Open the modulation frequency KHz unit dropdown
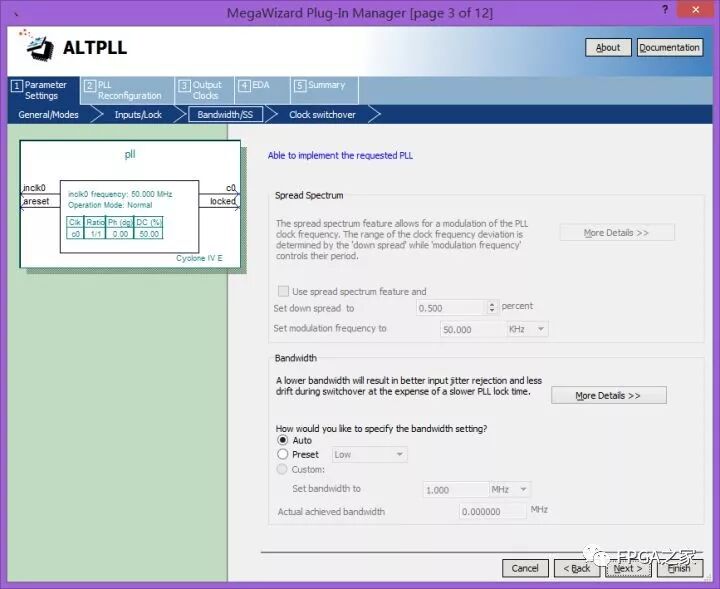Screen dimensions: 720x589 527,329
